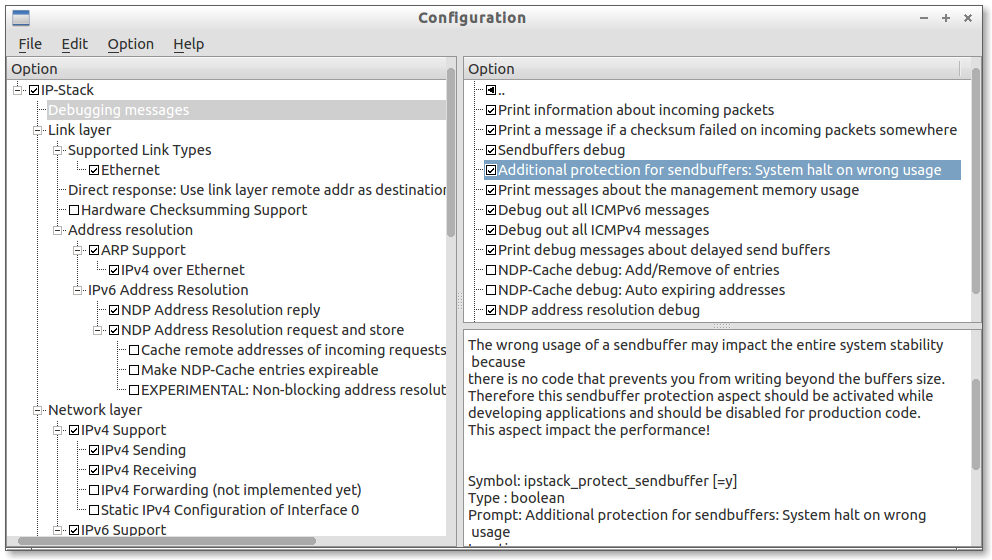Image resolution: width=992 pixels, height=560 pixels.
Task: Uncheck delayed send buffers debug messages
Action: point(491,250)
